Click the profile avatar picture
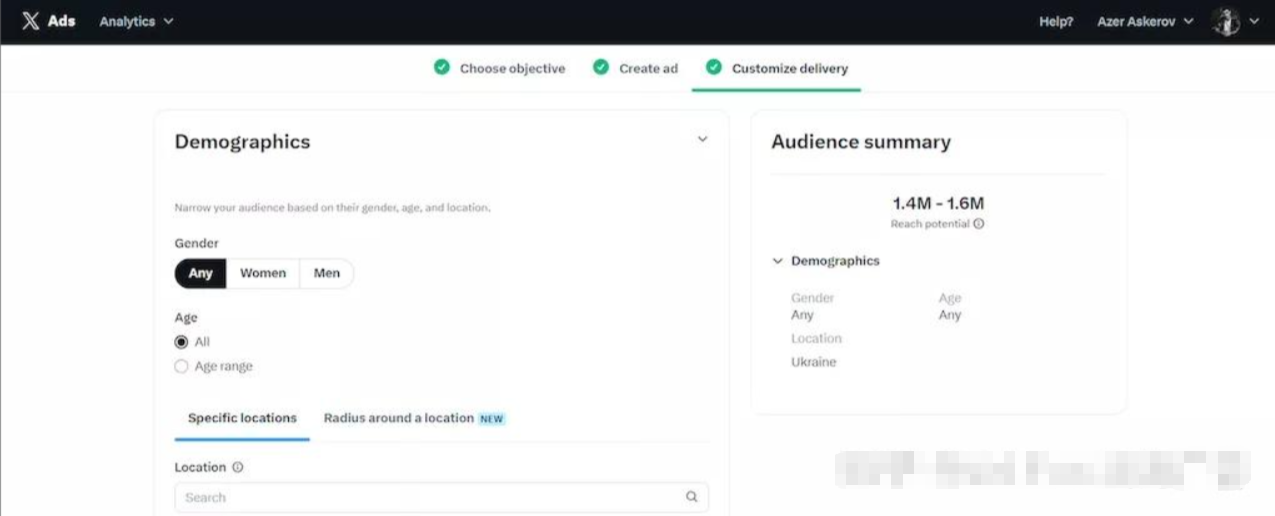1275x516 pixels. pyautogui.click(x=1225, y=21)
